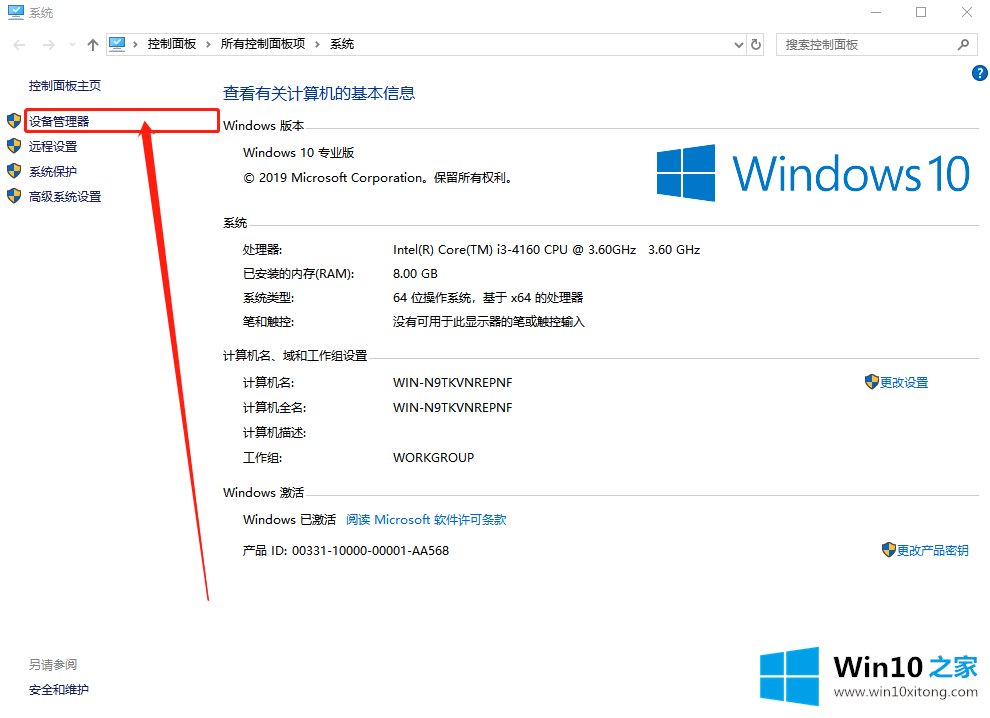990x718 pixels.
Task: Click the shield icon beside 设备管理器
Action: pyautogui.click(x=14, y=121)
